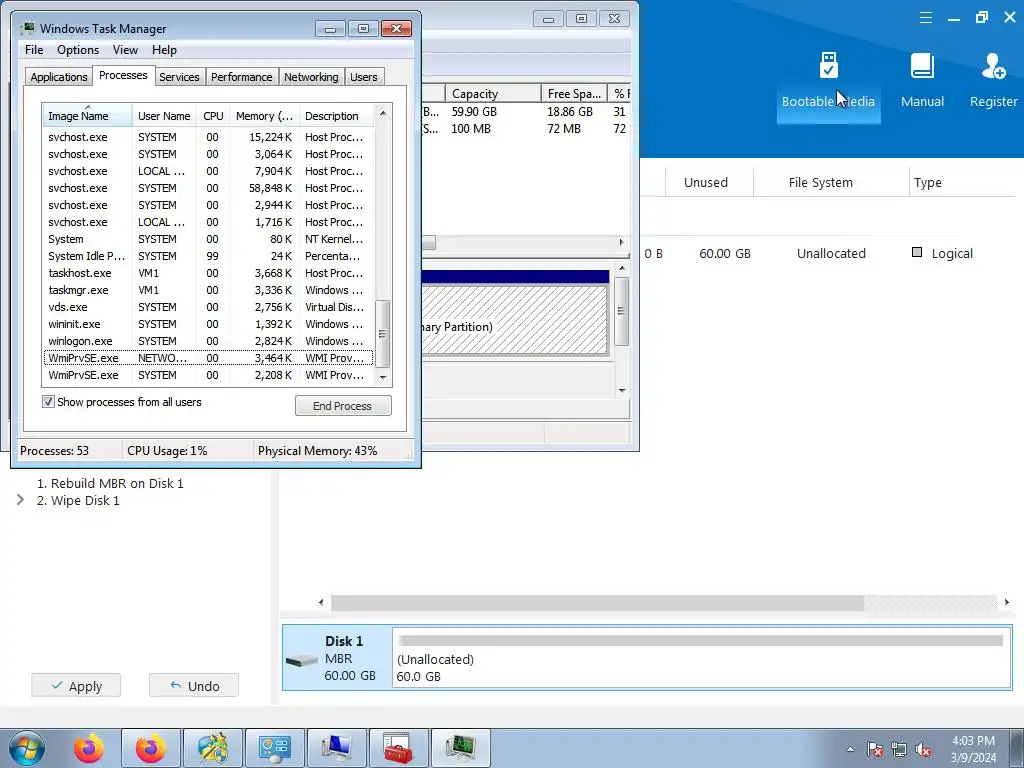Click the Disk 1 drive icon
This screenshot has width=1024, height=768.
click(x=302, y=660)
